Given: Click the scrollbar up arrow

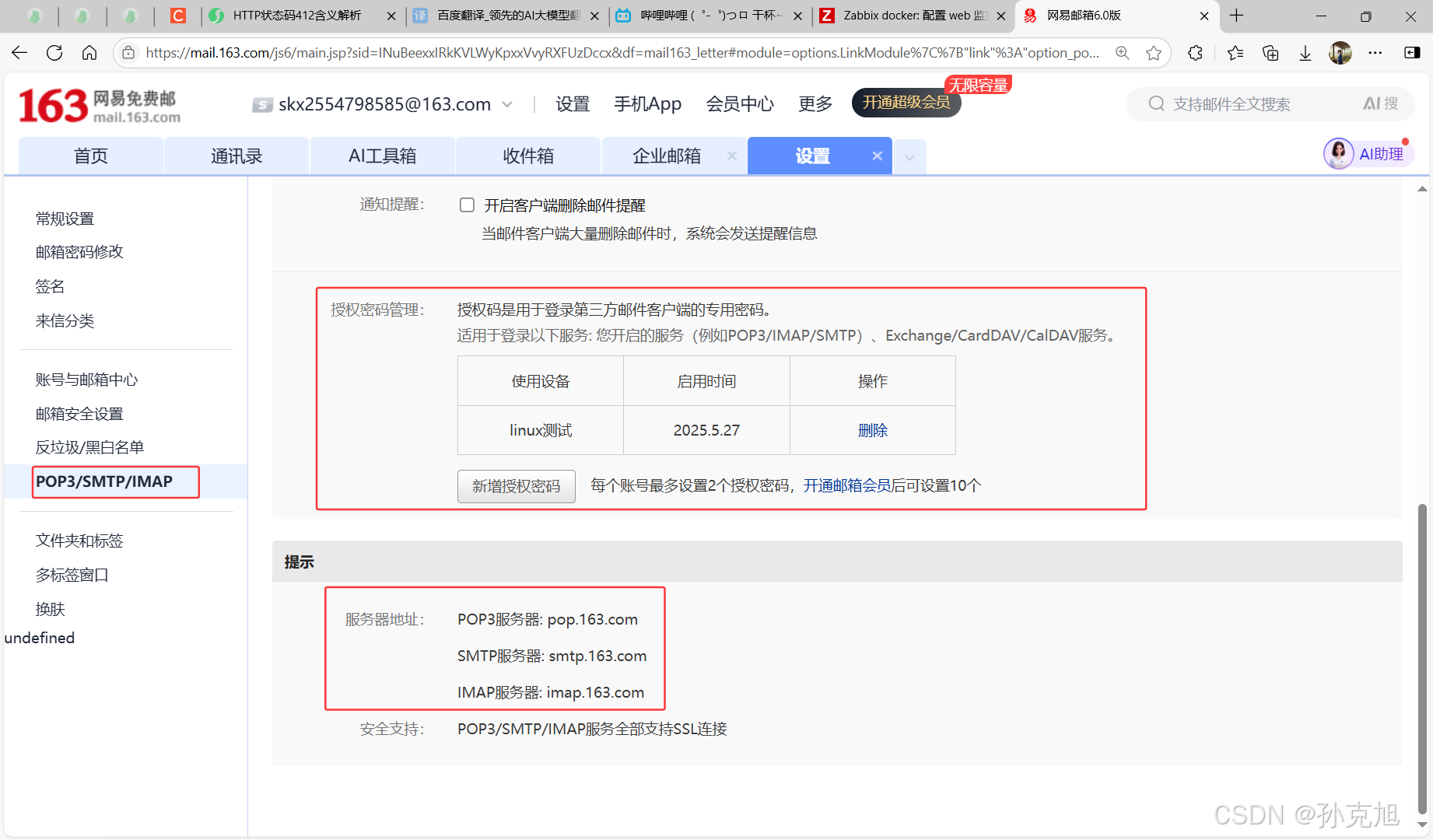Looking at the screenshot, I should click(1422, 189).
